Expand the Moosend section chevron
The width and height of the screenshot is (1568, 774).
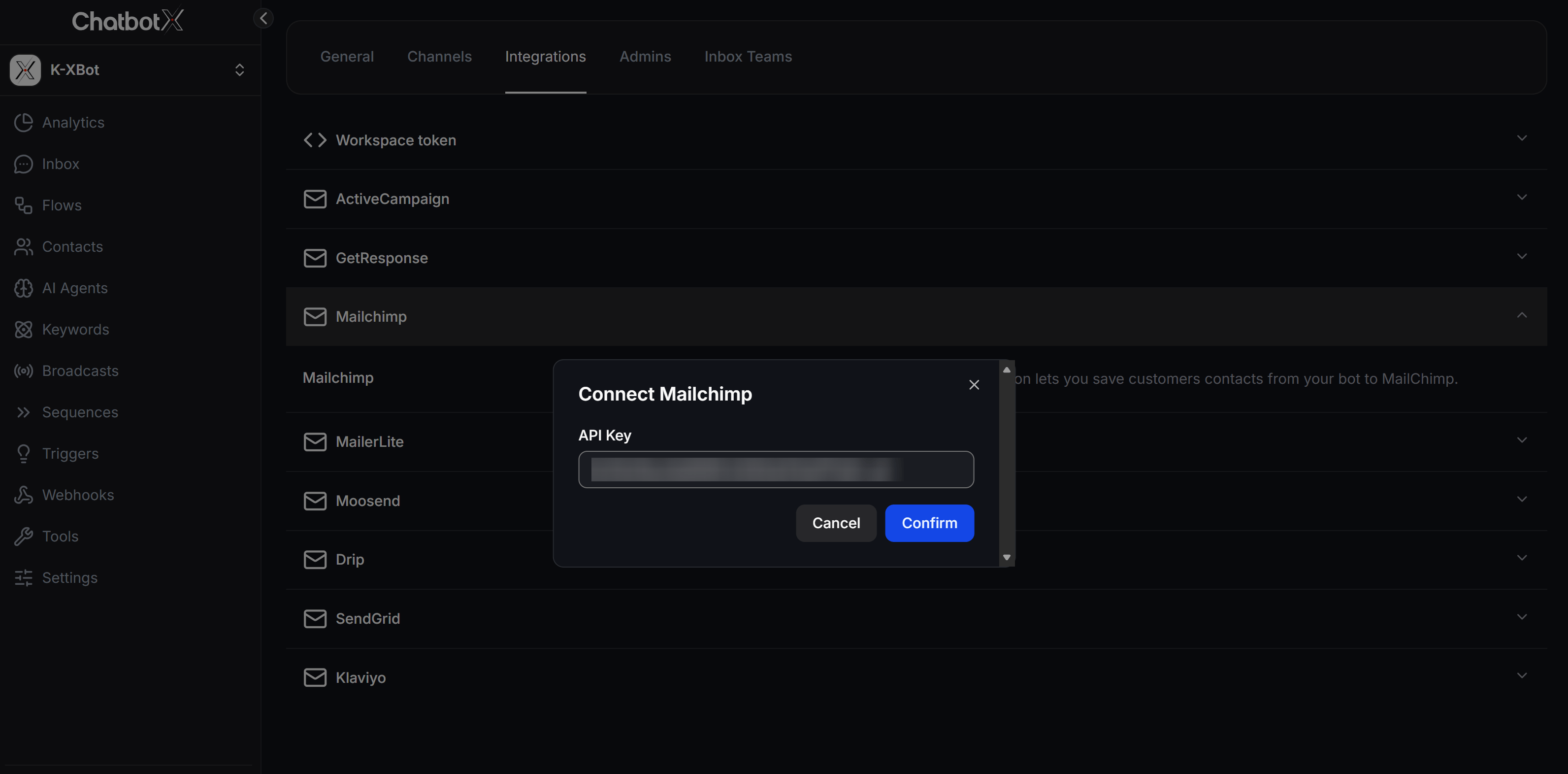1522,500
